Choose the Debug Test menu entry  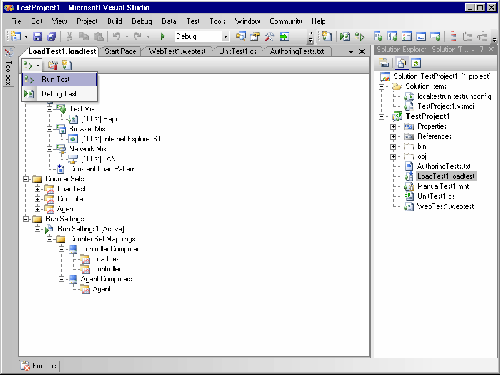point(60,94)
